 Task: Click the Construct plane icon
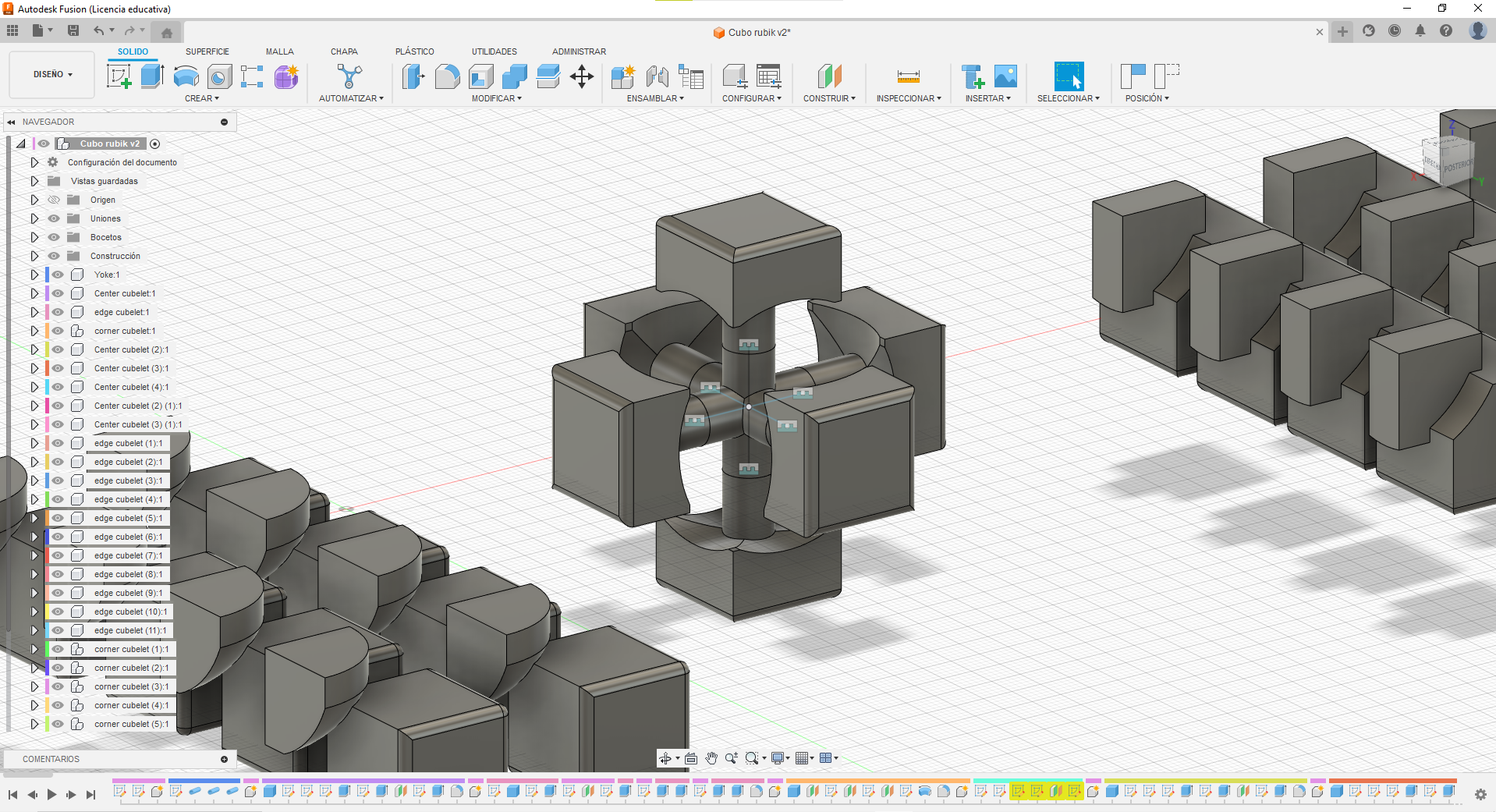point(830,76)
